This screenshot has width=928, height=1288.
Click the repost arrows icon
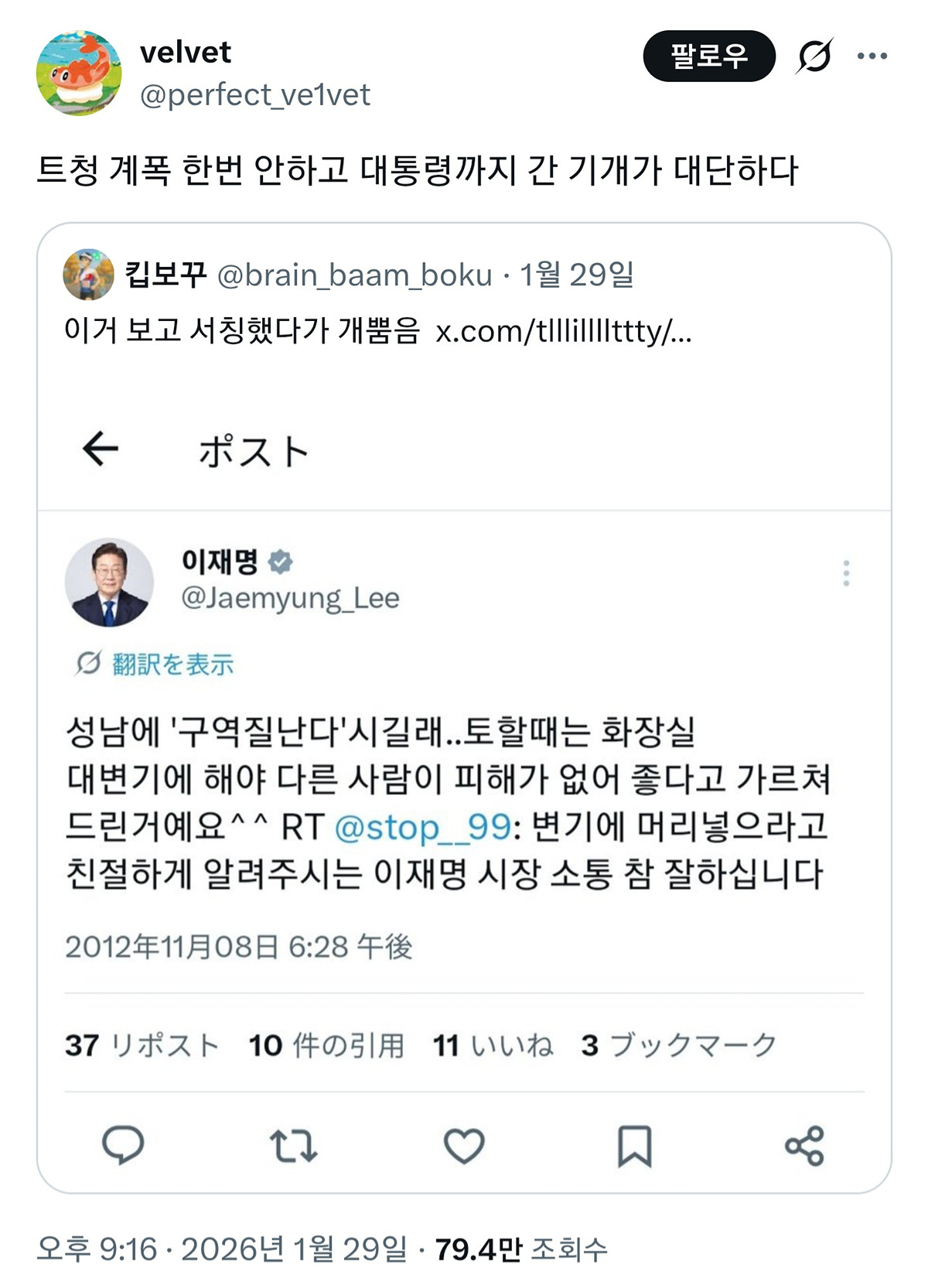[x=293, y=1146]
